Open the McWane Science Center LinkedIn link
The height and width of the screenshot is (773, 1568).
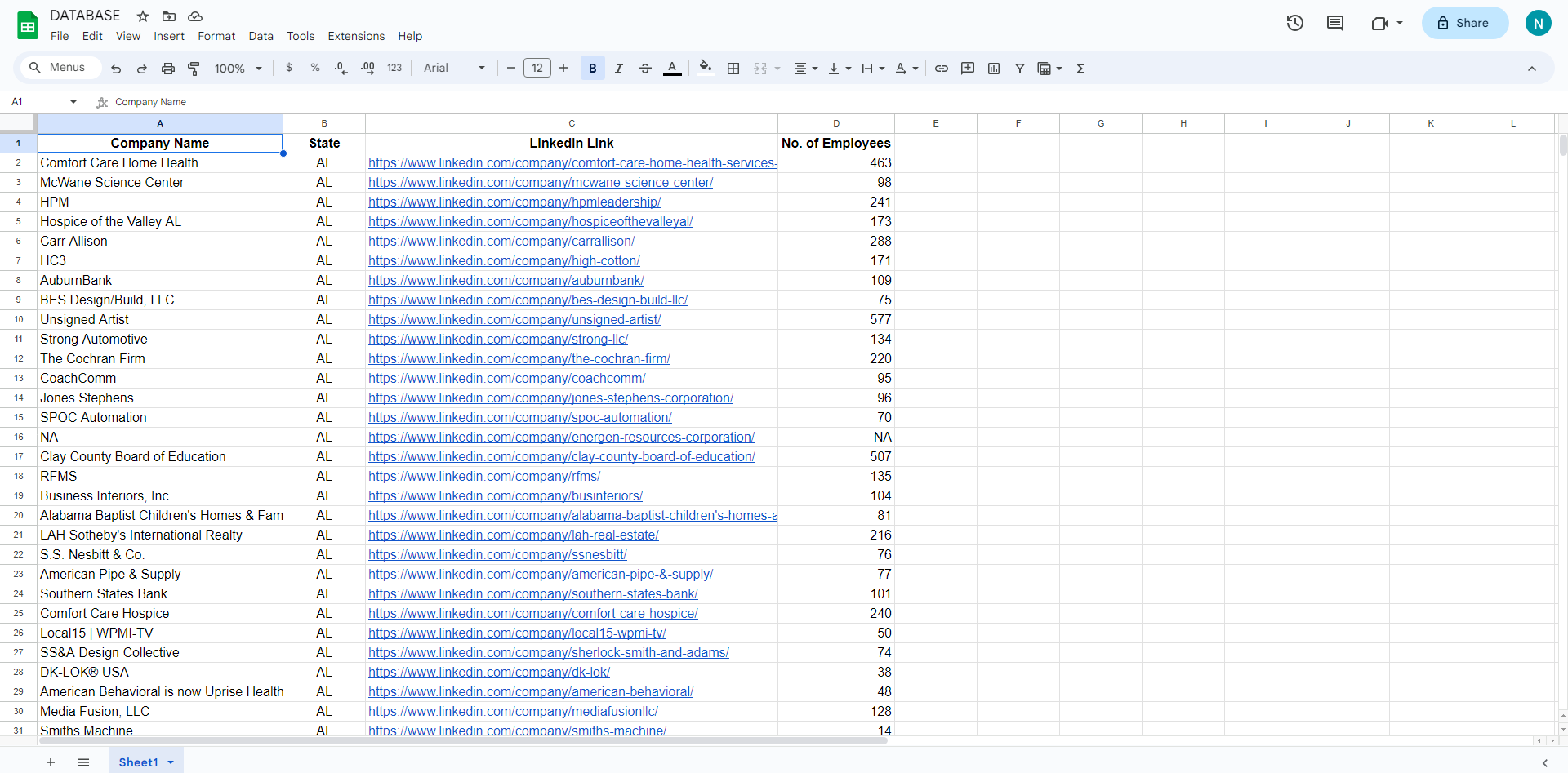pyautogui.click(x=541, y=183)
